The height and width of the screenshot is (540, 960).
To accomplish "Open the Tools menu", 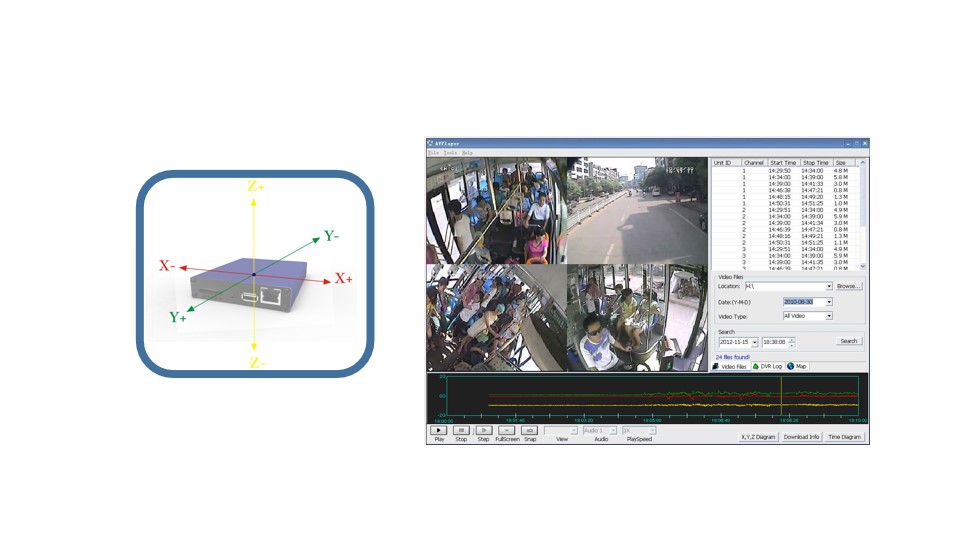I will (x=450, y=152).
